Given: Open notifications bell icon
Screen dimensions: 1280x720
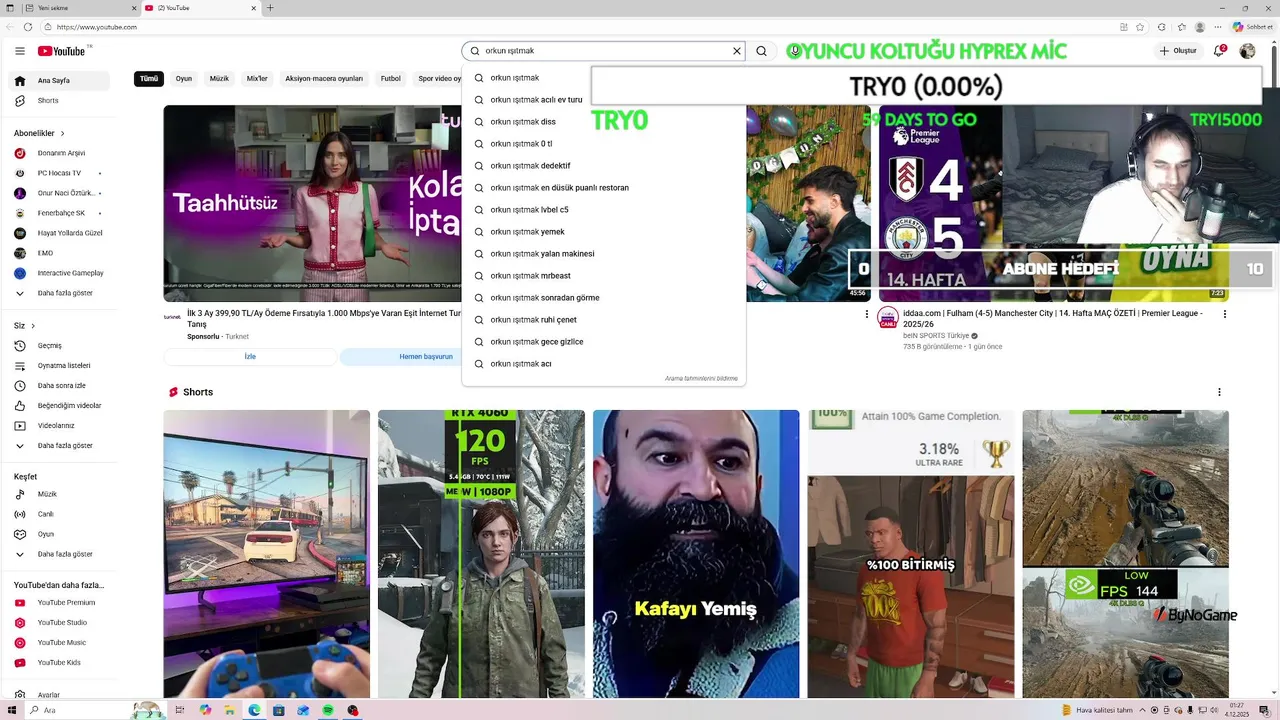Looking at the screenshot, I should pyautogui.click(x=1219, y=51).
